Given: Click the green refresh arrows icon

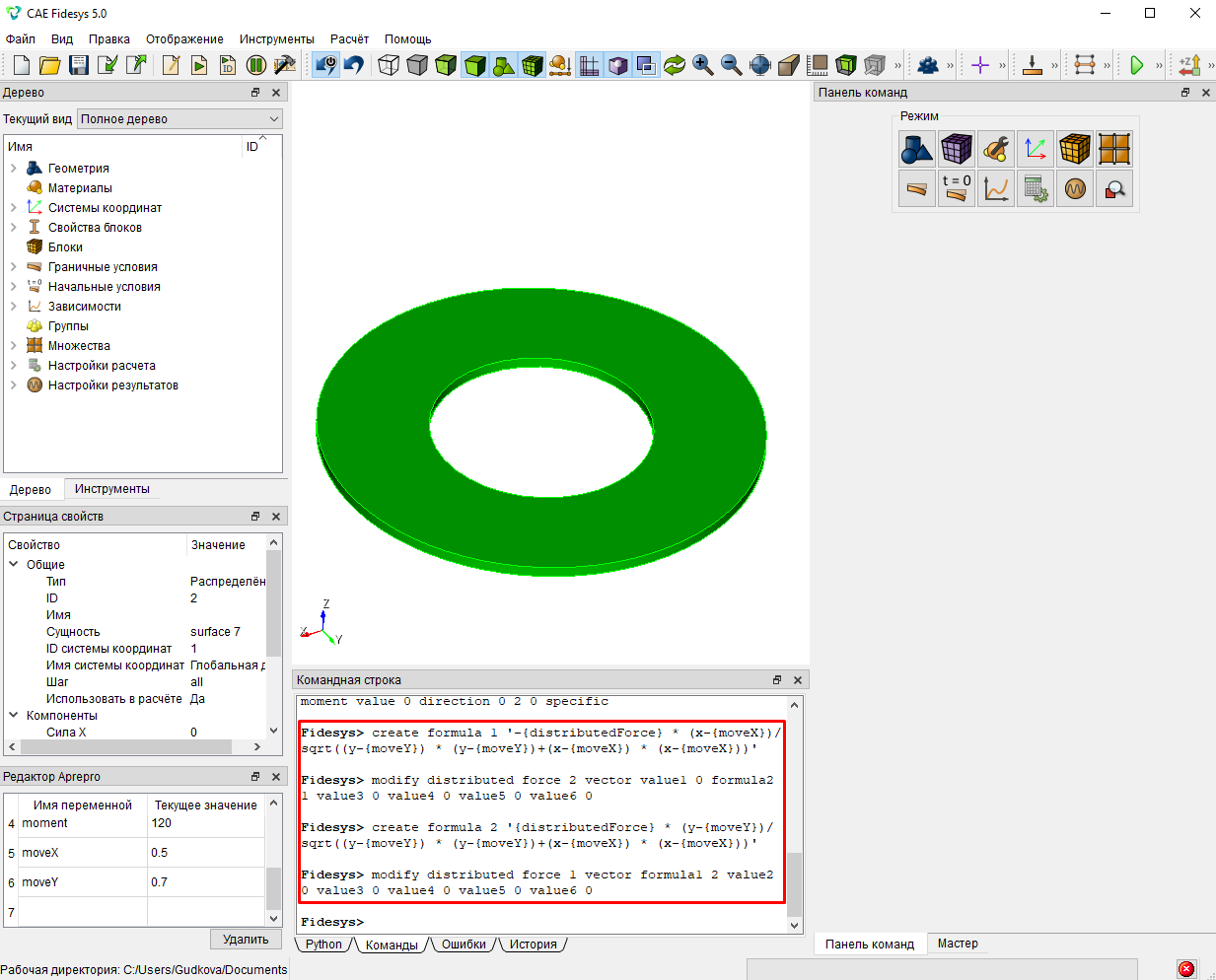Looking at the screenshot, I should (675, 65).
